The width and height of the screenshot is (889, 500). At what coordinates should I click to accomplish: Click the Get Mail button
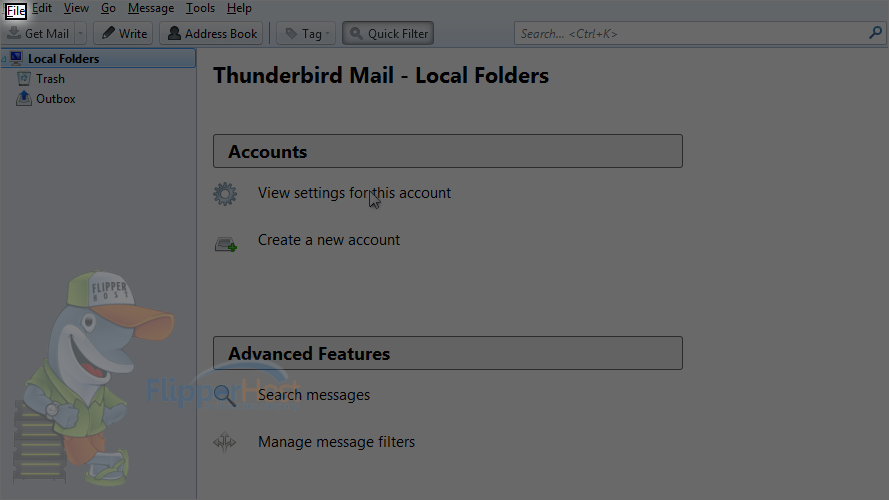[x=38, y=33]
